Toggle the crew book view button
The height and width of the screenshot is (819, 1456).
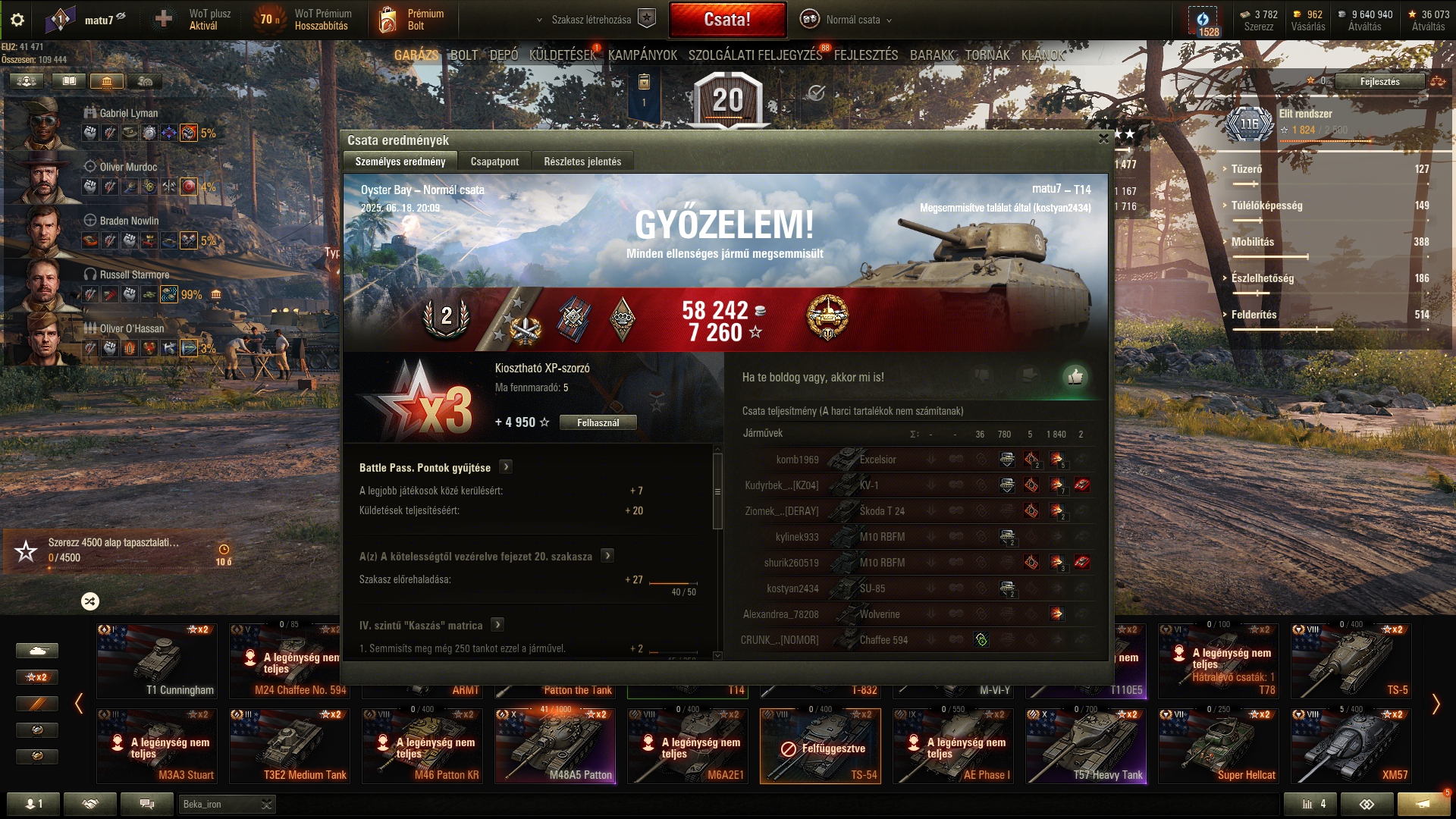(69, 81)
